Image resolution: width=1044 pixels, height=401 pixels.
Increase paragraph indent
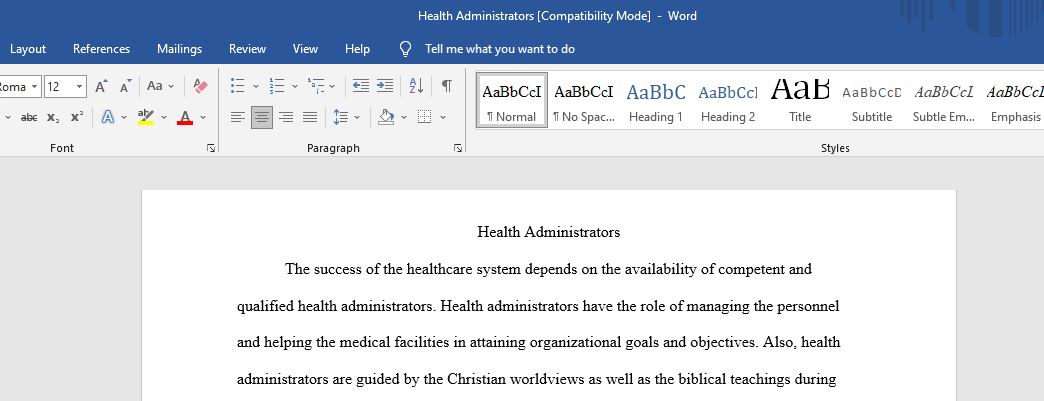385,86
